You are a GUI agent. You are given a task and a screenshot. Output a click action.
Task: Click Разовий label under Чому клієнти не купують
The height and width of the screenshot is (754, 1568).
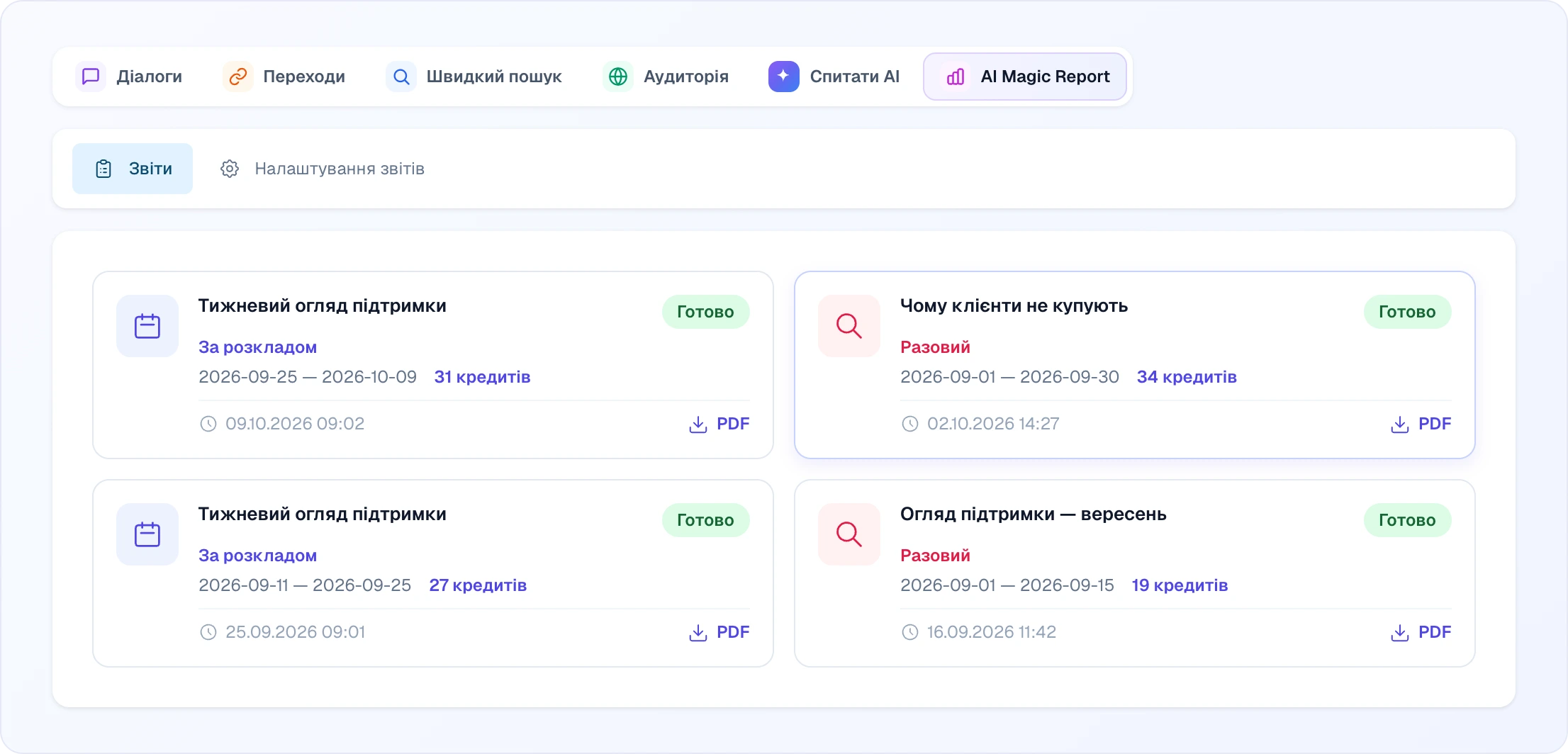pos(935,347)
